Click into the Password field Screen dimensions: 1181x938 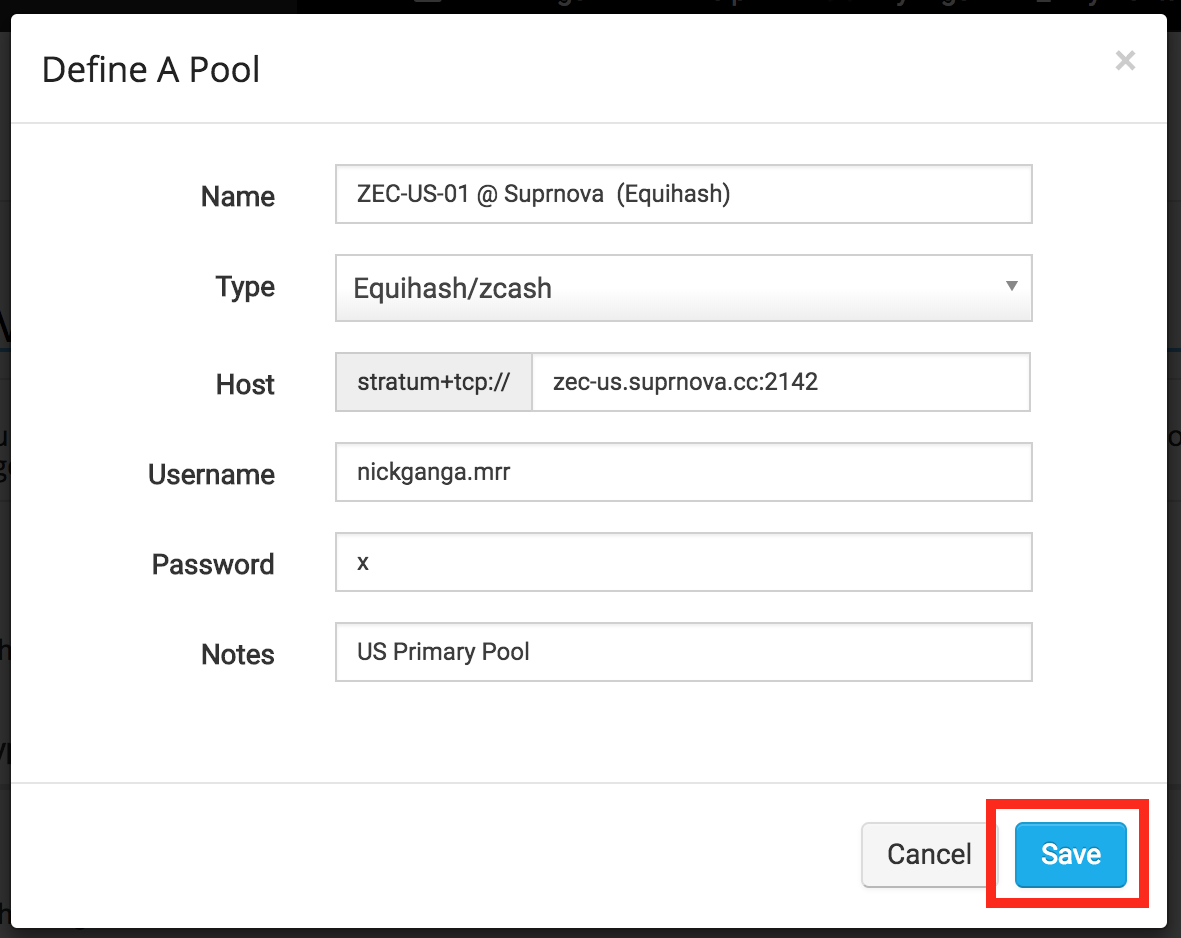[x=683, y=562]
